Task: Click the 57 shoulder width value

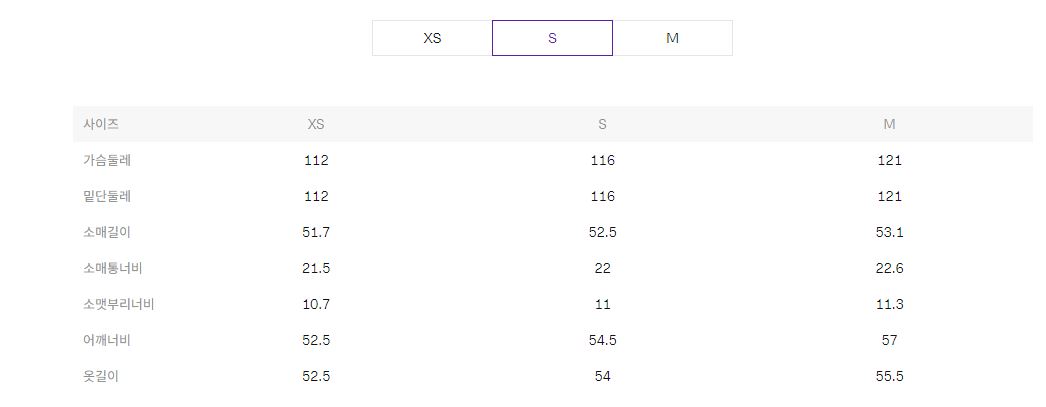Action: pos(889,340)
